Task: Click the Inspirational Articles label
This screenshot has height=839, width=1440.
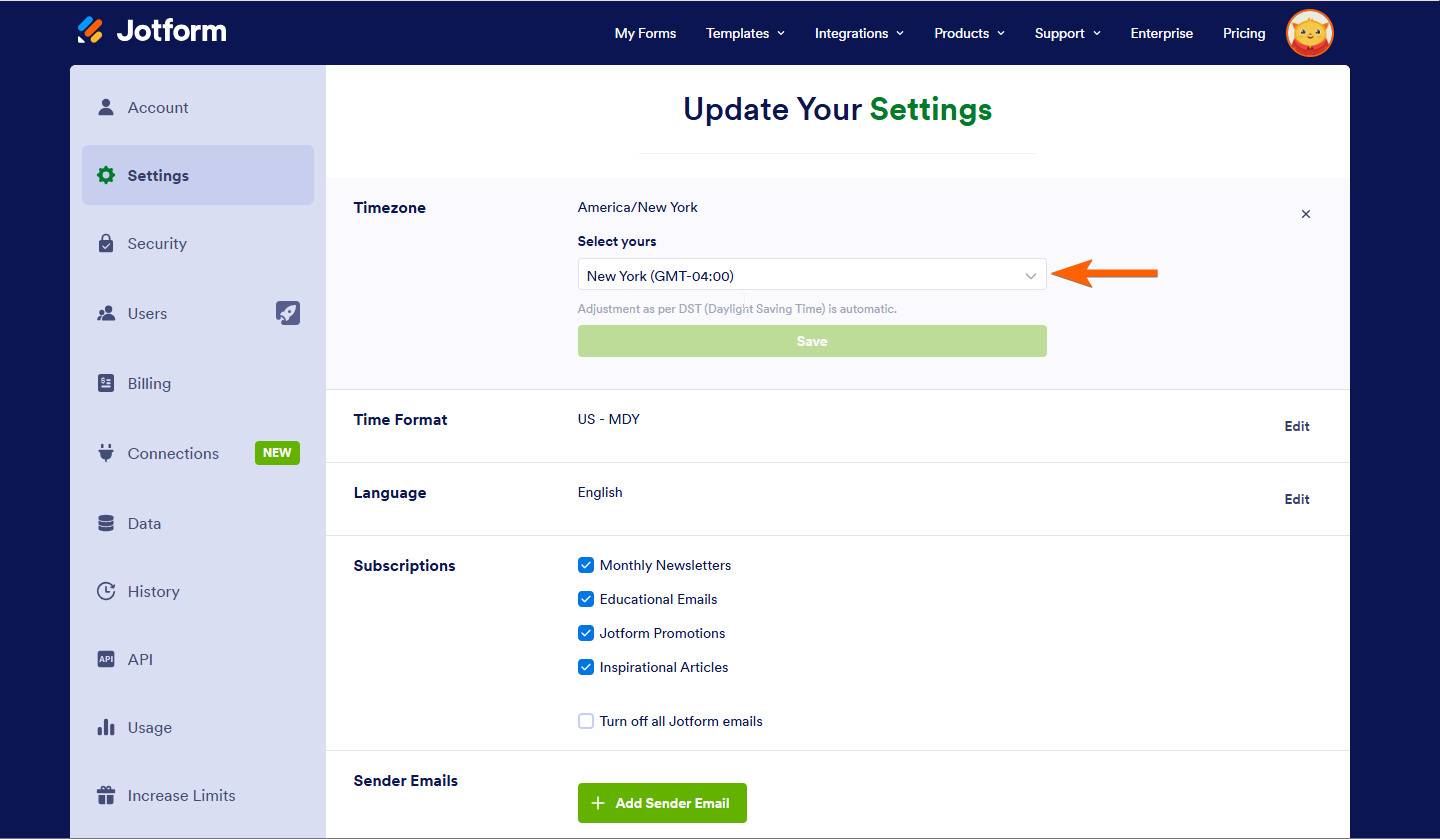Action: (x=664, y=667)
